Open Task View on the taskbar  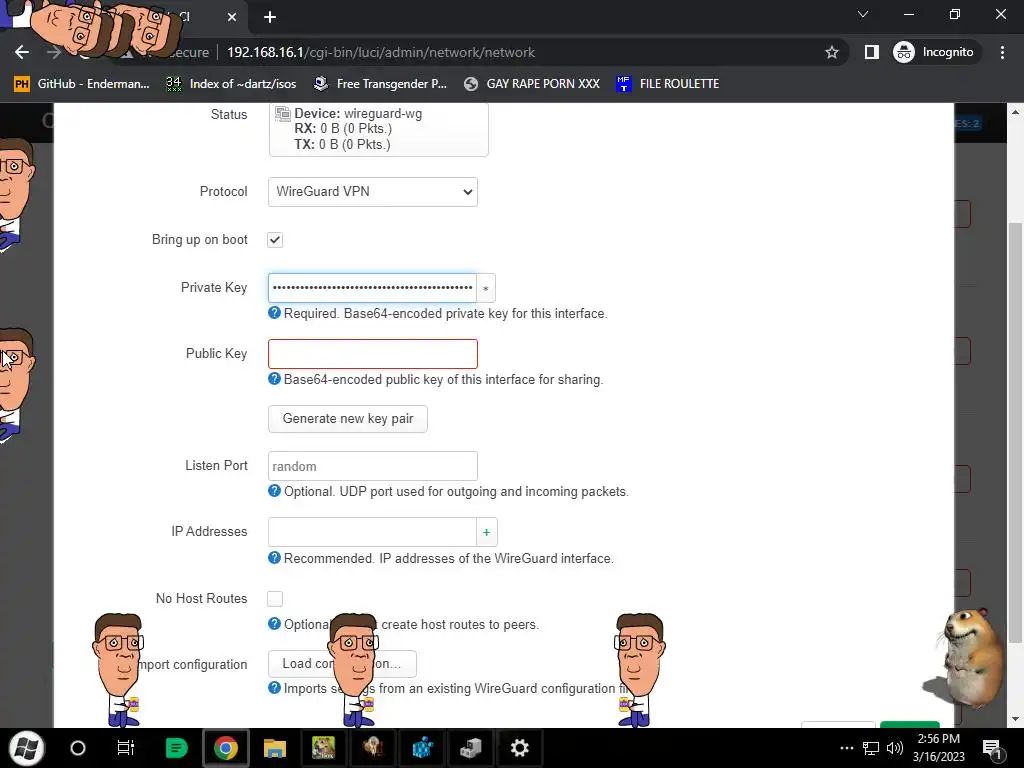click(125, 748)
